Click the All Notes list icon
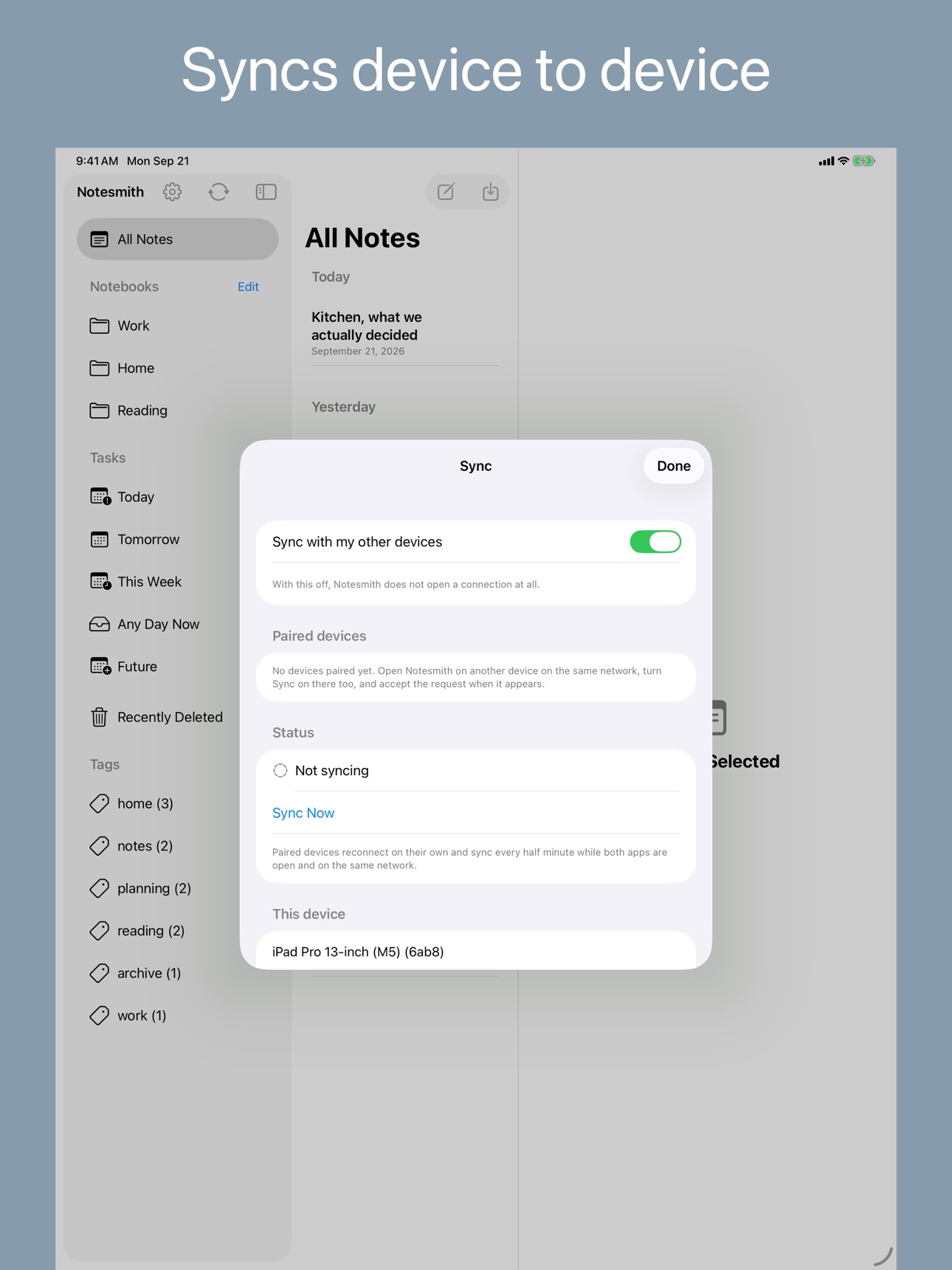952x1270 pixels. 99,239
